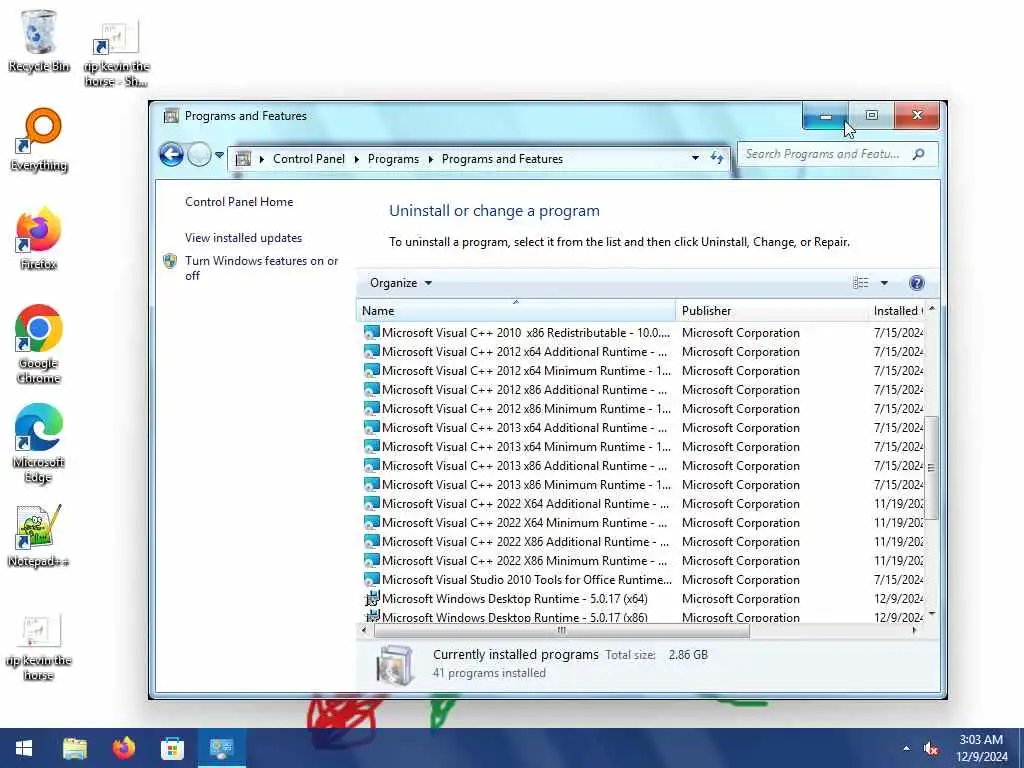Click the taskbar clock and date
The height and width of the screenshot is (768, 1024).
click(x=981, y=748)
